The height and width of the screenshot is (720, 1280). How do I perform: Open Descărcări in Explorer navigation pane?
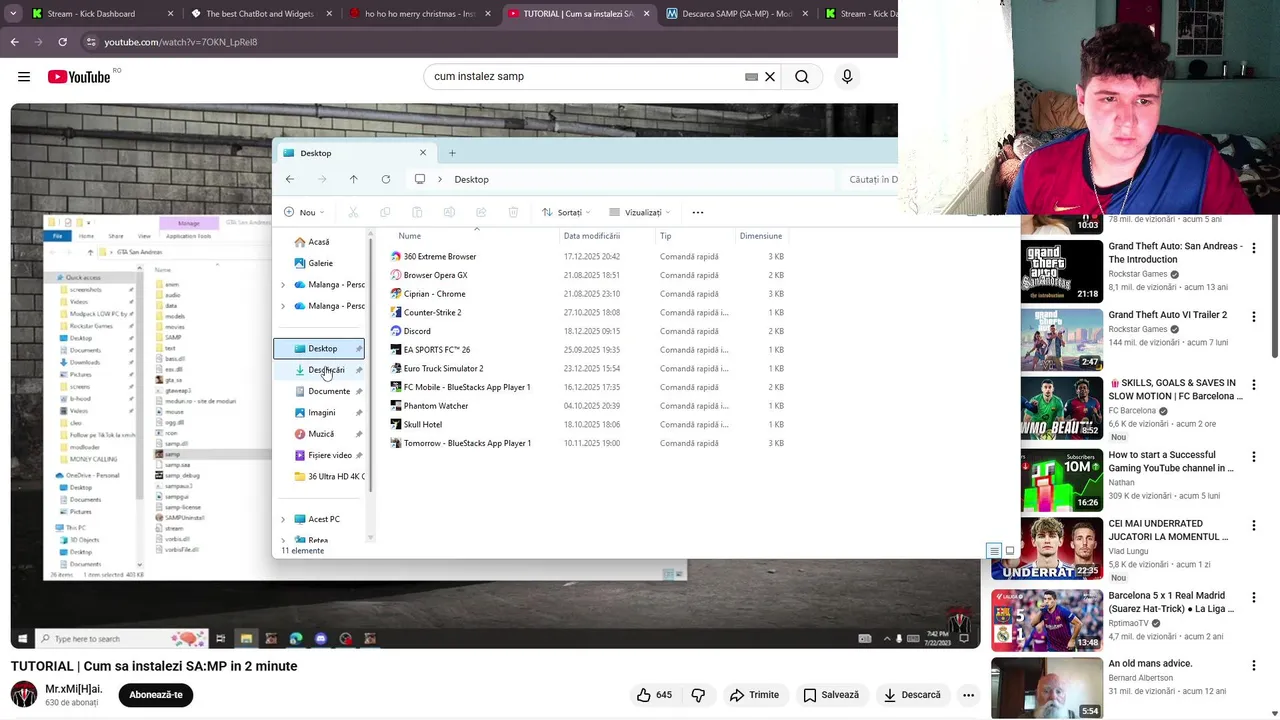(x=326, y=370)
